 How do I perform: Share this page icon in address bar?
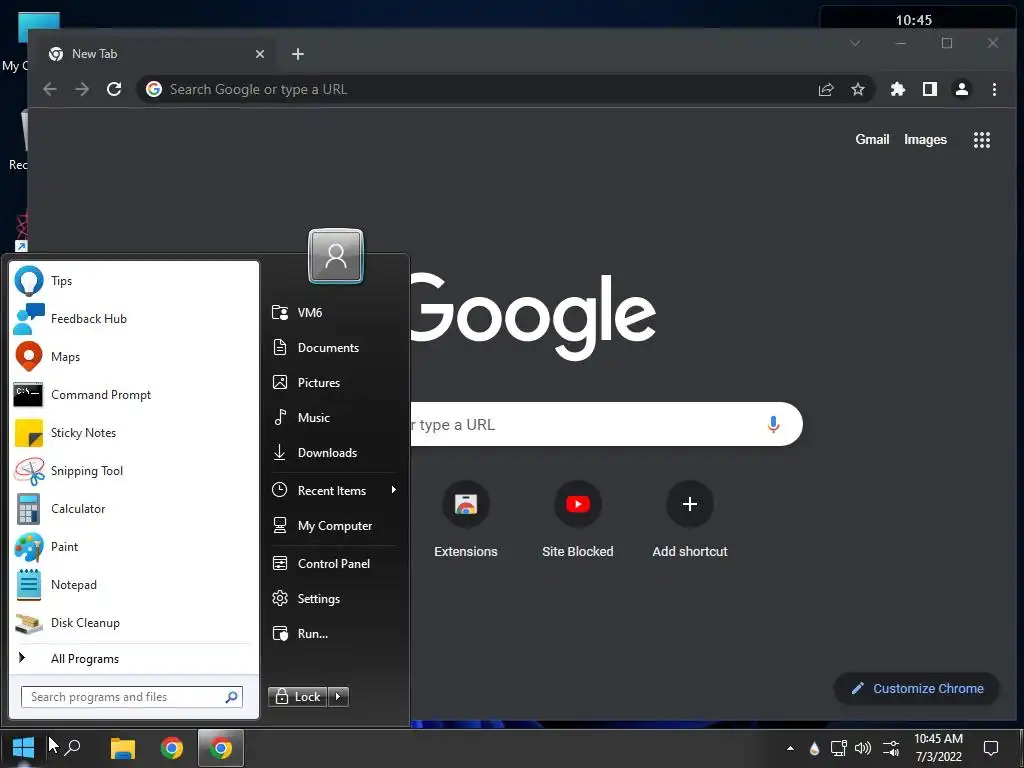point(826,89)
